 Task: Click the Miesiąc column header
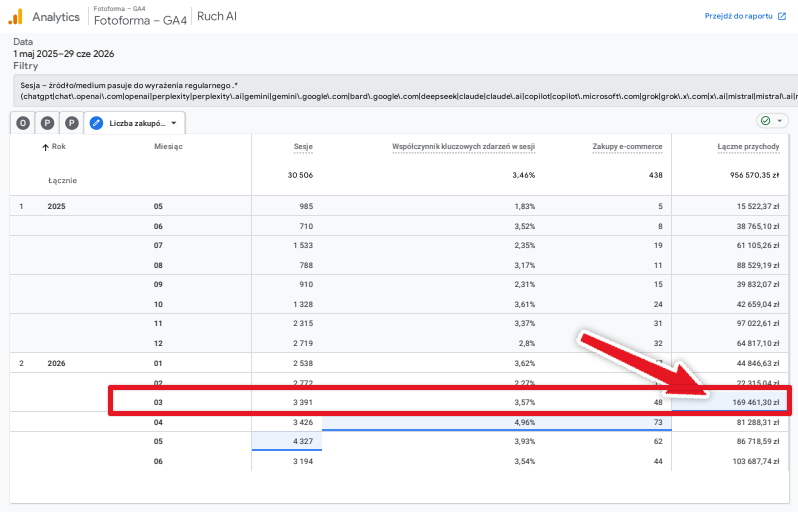point(168,147)
